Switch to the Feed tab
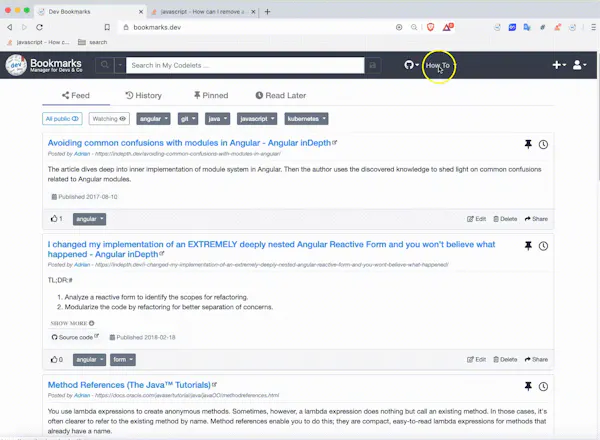The height and width of the screenshot is (440, 600). click(76, 95)
